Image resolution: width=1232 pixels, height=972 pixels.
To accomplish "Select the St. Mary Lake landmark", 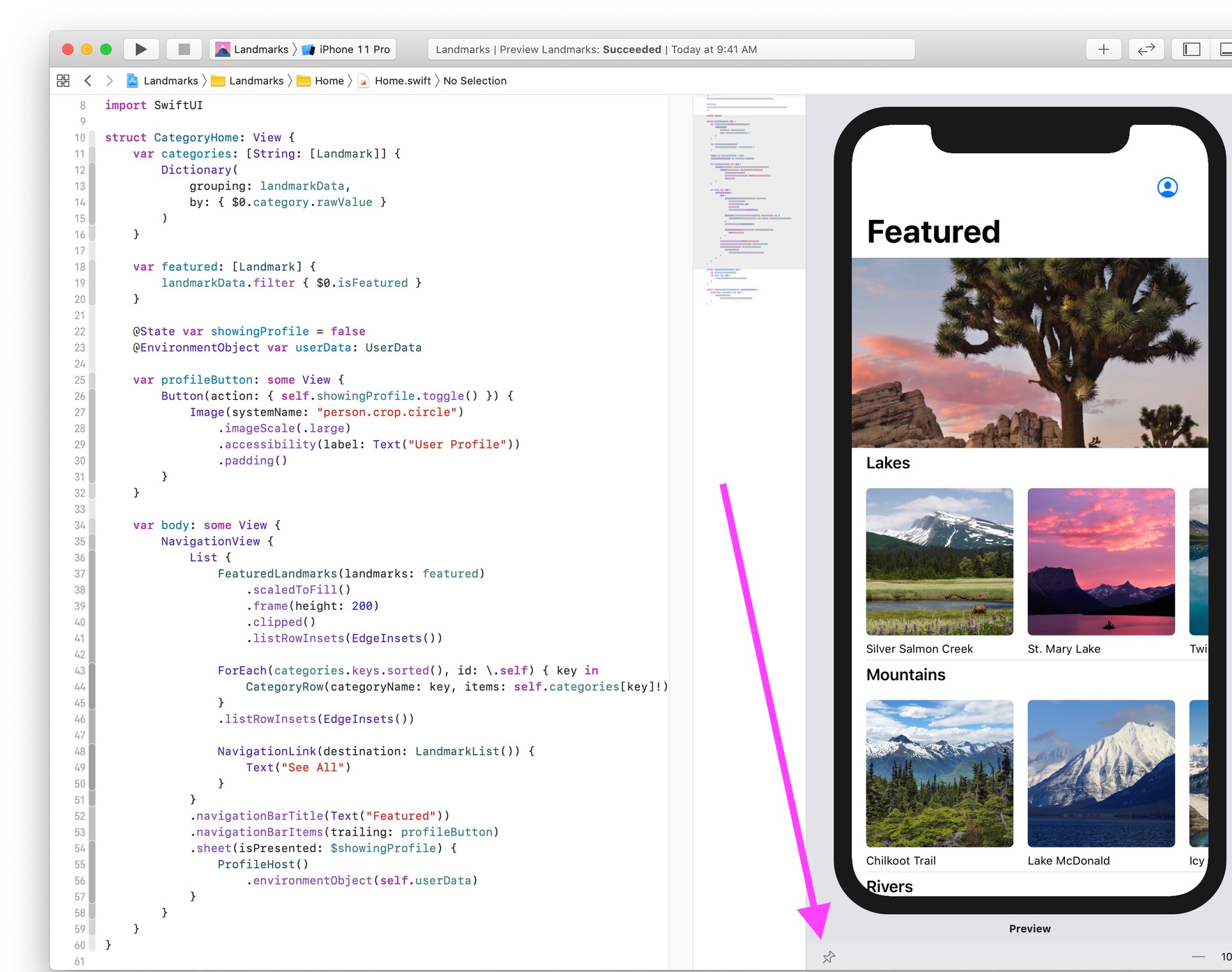I will (1100, 562).
